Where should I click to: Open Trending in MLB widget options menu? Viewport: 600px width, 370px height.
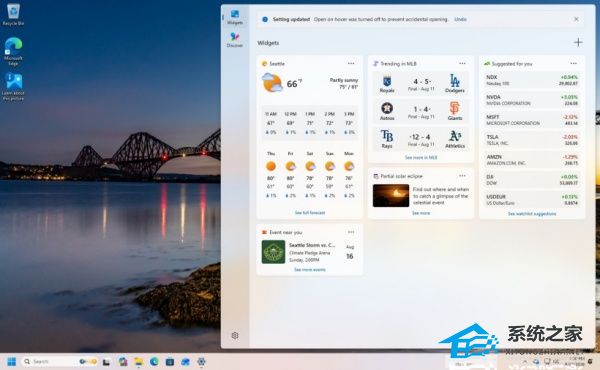[462, 64]
